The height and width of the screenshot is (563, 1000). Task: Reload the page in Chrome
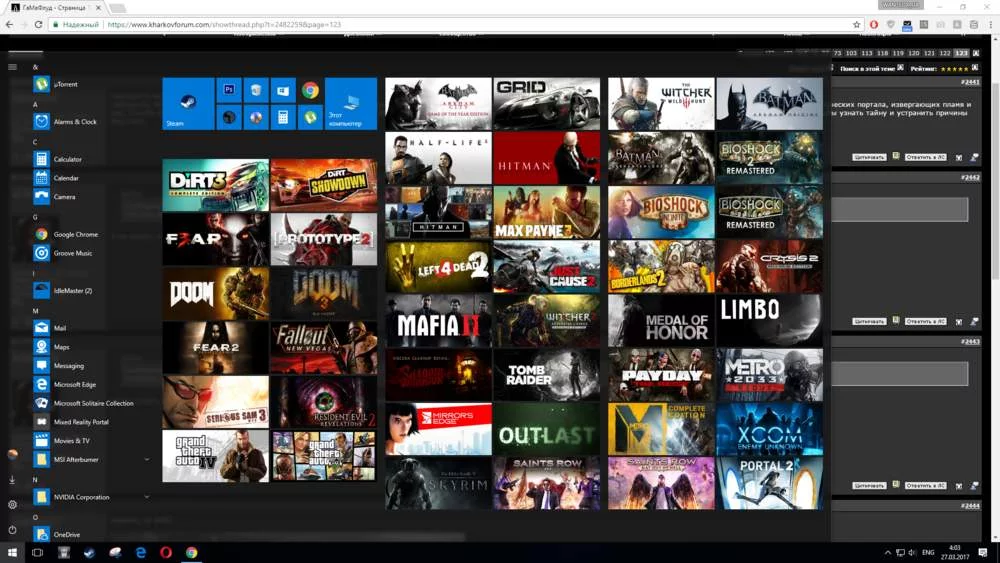coord(38,24)
